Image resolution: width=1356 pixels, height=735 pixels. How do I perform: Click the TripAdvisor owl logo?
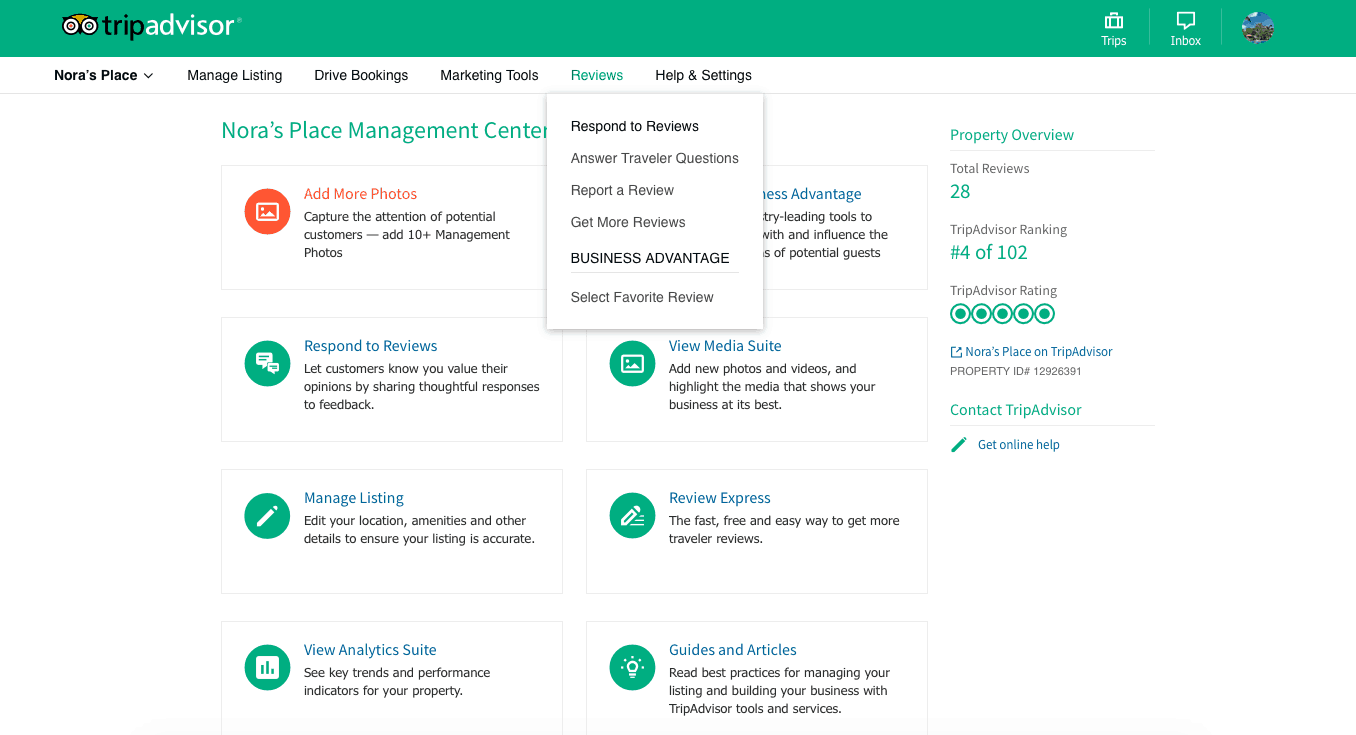pos(151,26)
